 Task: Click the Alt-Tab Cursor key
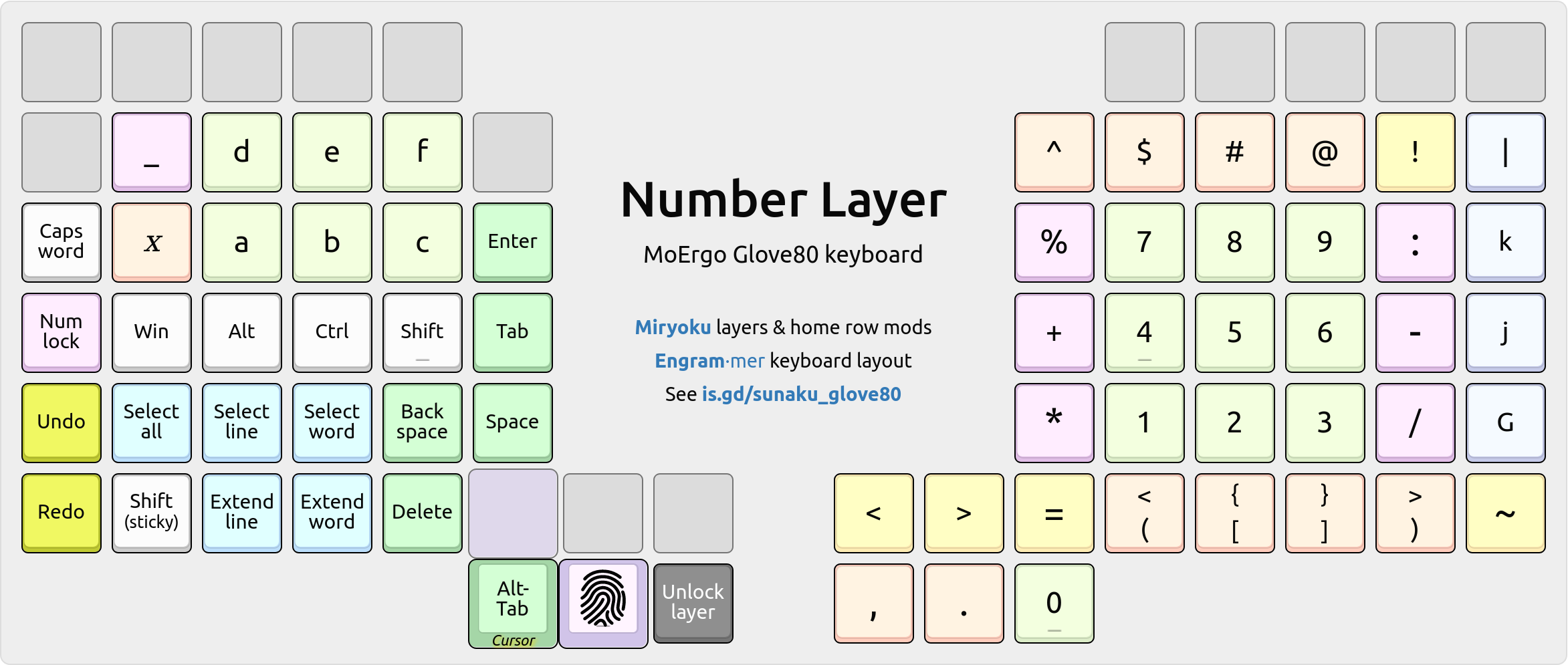tap(513, 604)
